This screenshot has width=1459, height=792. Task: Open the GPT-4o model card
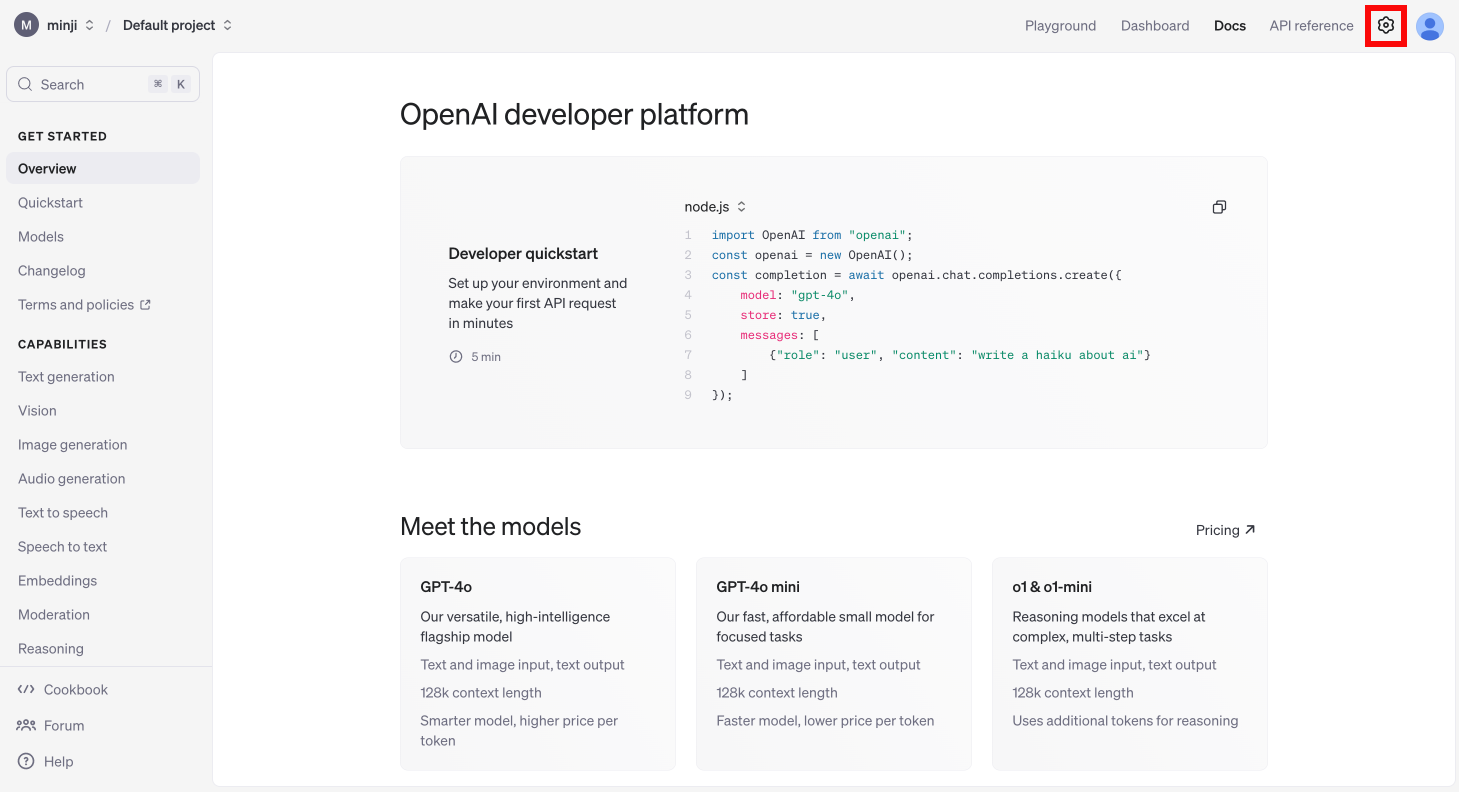pyautogui.click(x=538, y=664)
